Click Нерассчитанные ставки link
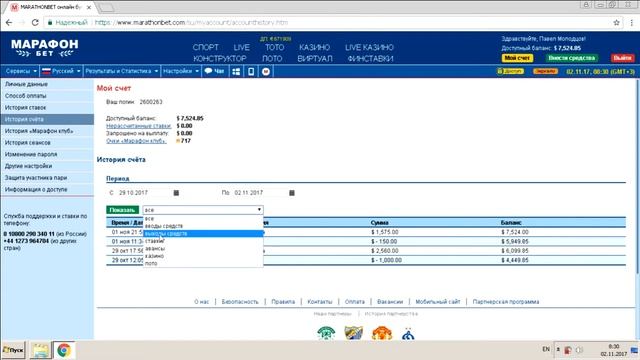640x360 pixels. 138,126
